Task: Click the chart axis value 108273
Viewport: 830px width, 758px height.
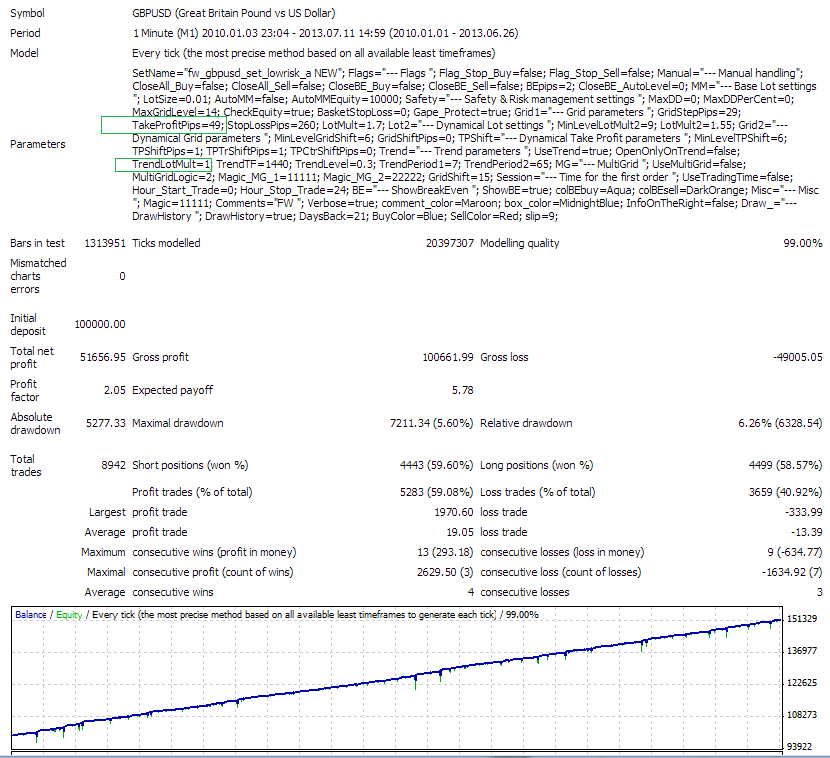Action: (802, 715)
